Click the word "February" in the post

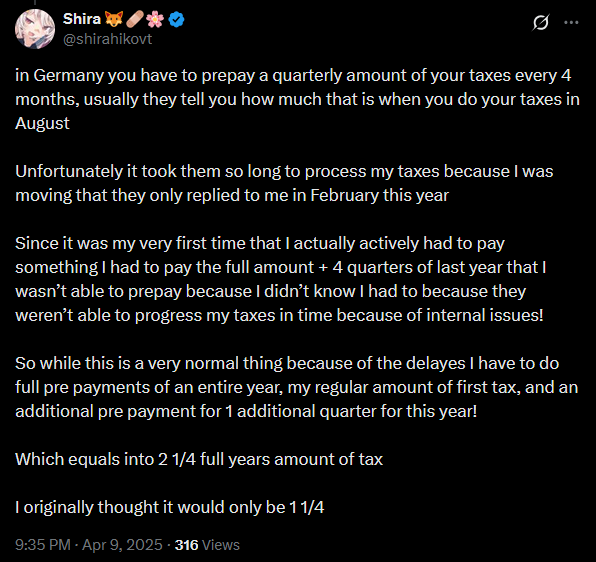point(344,195)
